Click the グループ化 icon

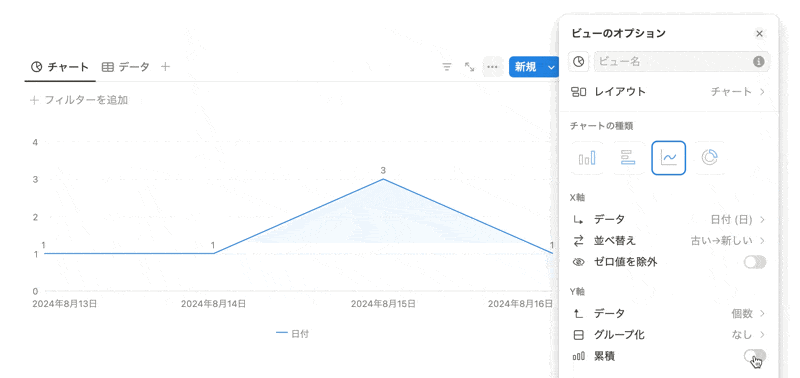[x=578, y=335]
